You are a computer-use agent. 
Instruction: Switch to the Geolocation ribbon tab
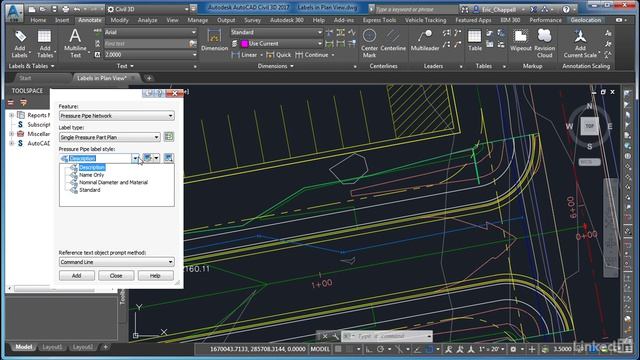pyautogui.click(x=586, y=20)
